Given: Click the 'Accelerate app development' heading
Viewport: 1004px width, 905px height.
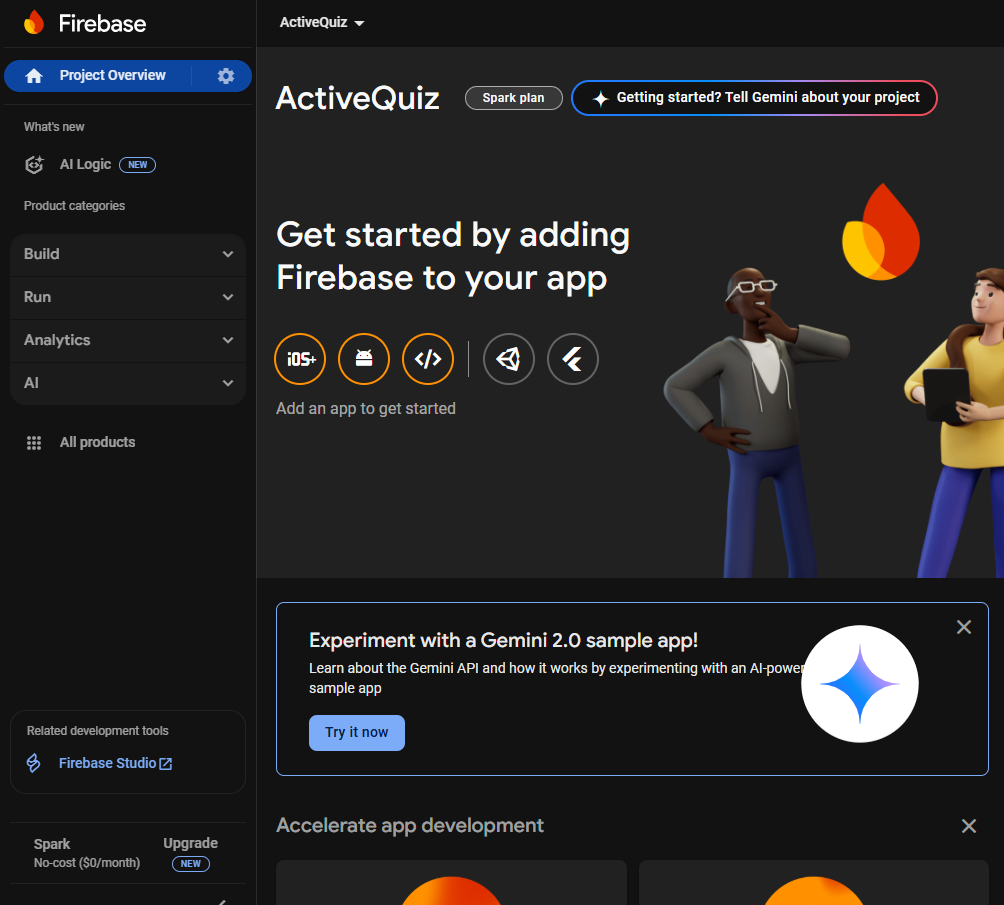Looking at the screenshot, I should [x=410, y=826].
